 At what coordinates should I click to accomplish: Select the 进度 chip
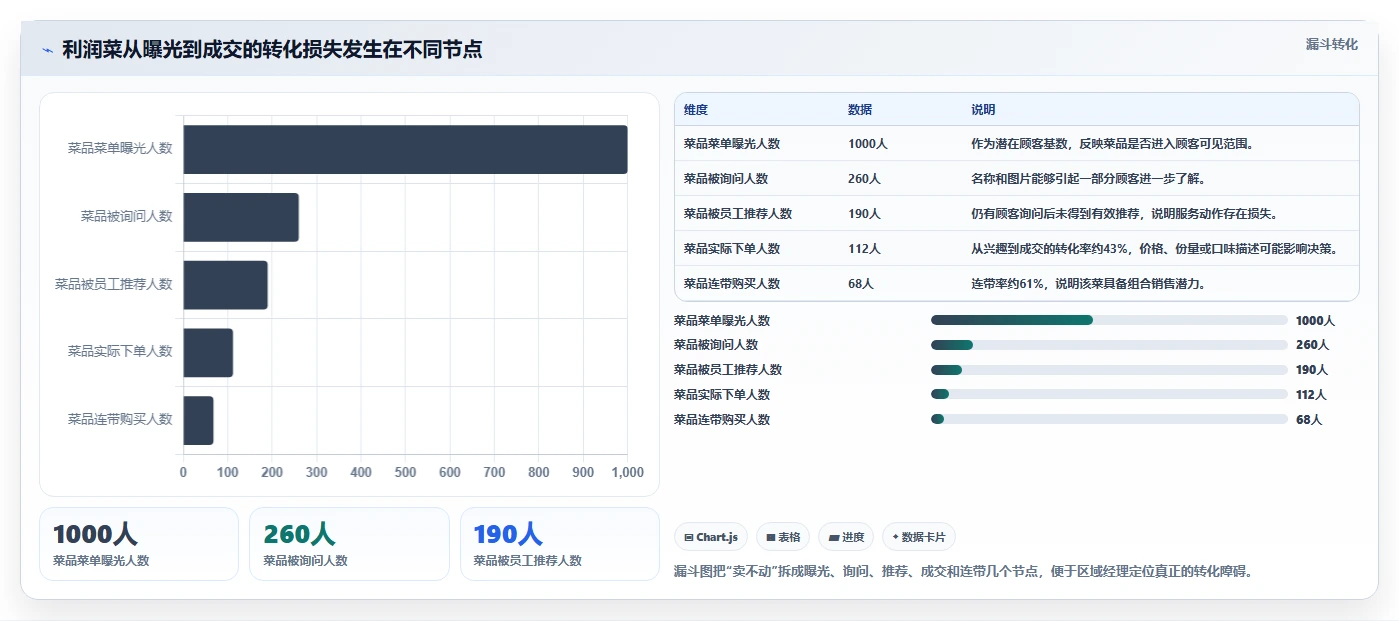(x=846, y=537)
